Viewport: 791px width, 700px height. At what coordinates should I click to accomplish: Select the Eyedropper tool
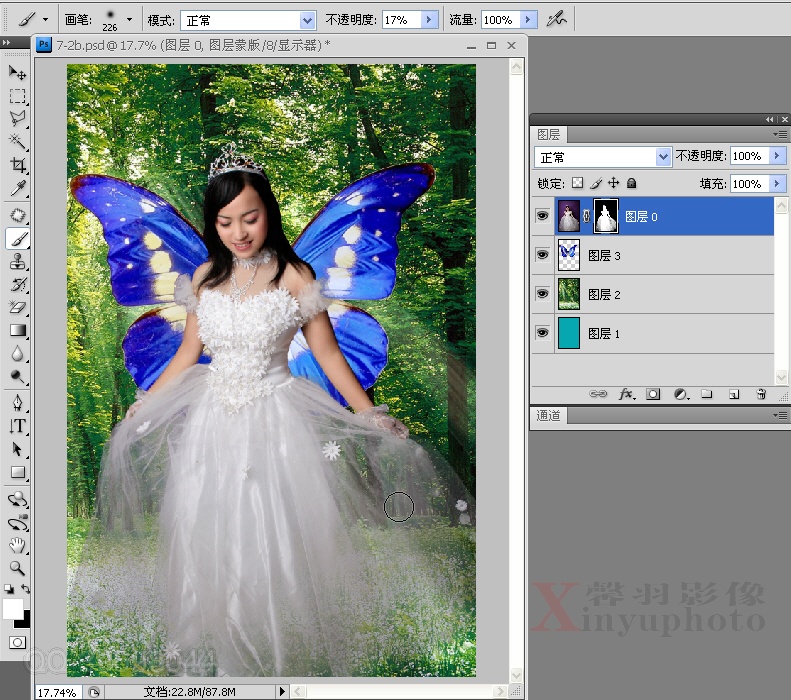click(x=17, y=188)
